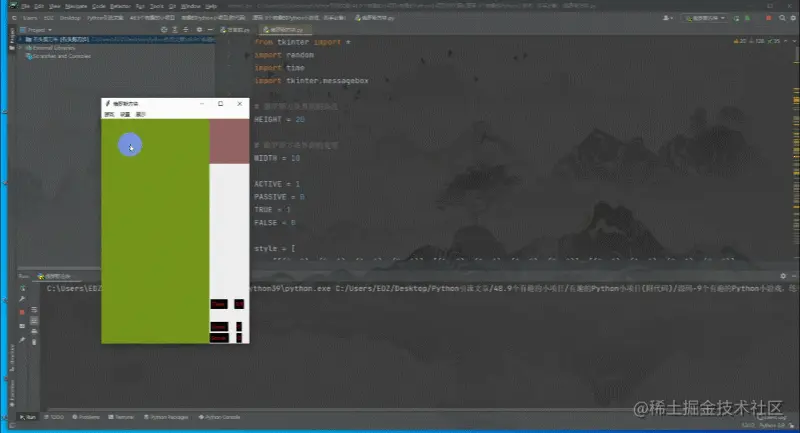Open Run panel settings gear
Image resolution: width=800 pixels, height=433 pixels.
coord(783,276)
